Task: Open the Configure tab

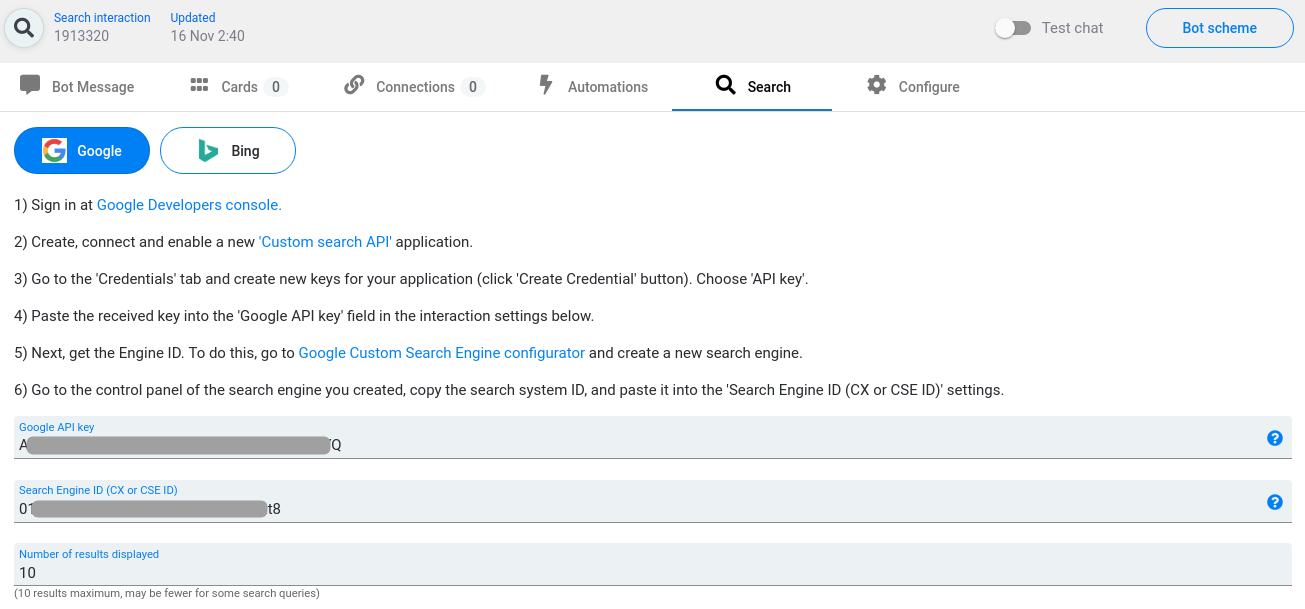Action: [x=914, y=86]
